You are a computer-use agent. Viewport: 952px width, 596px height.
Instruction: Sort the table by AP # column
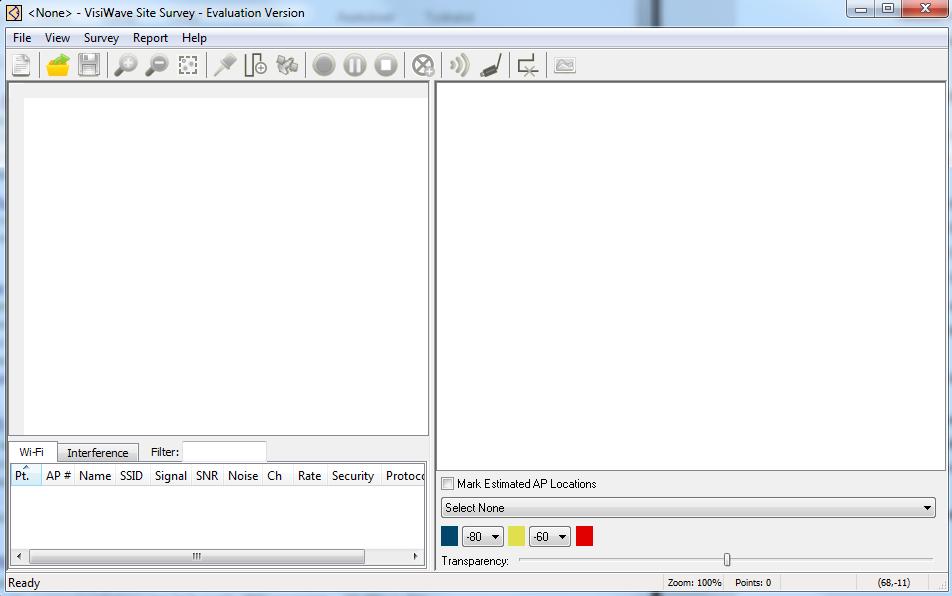(x=58, y=476)
